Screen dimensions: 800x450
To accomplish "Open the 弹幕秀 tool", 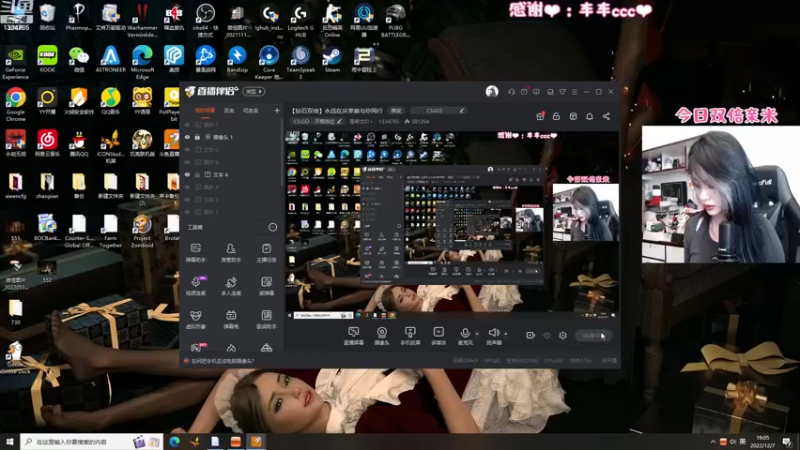I will [231, 319].
